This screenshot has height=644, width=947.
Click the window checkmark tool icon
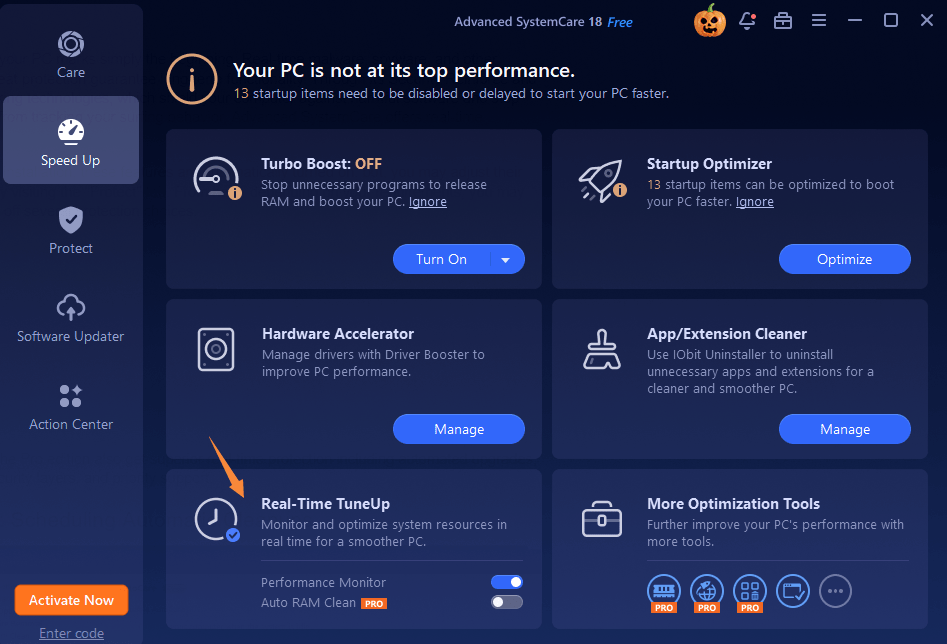[792, 591]
